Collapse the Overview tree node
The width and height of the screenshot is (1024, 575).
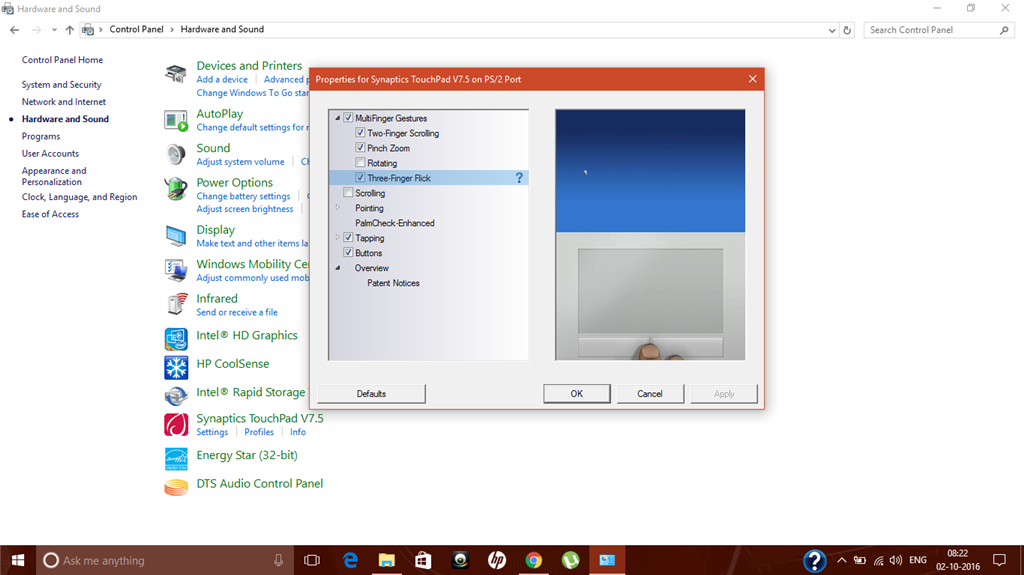338,268
